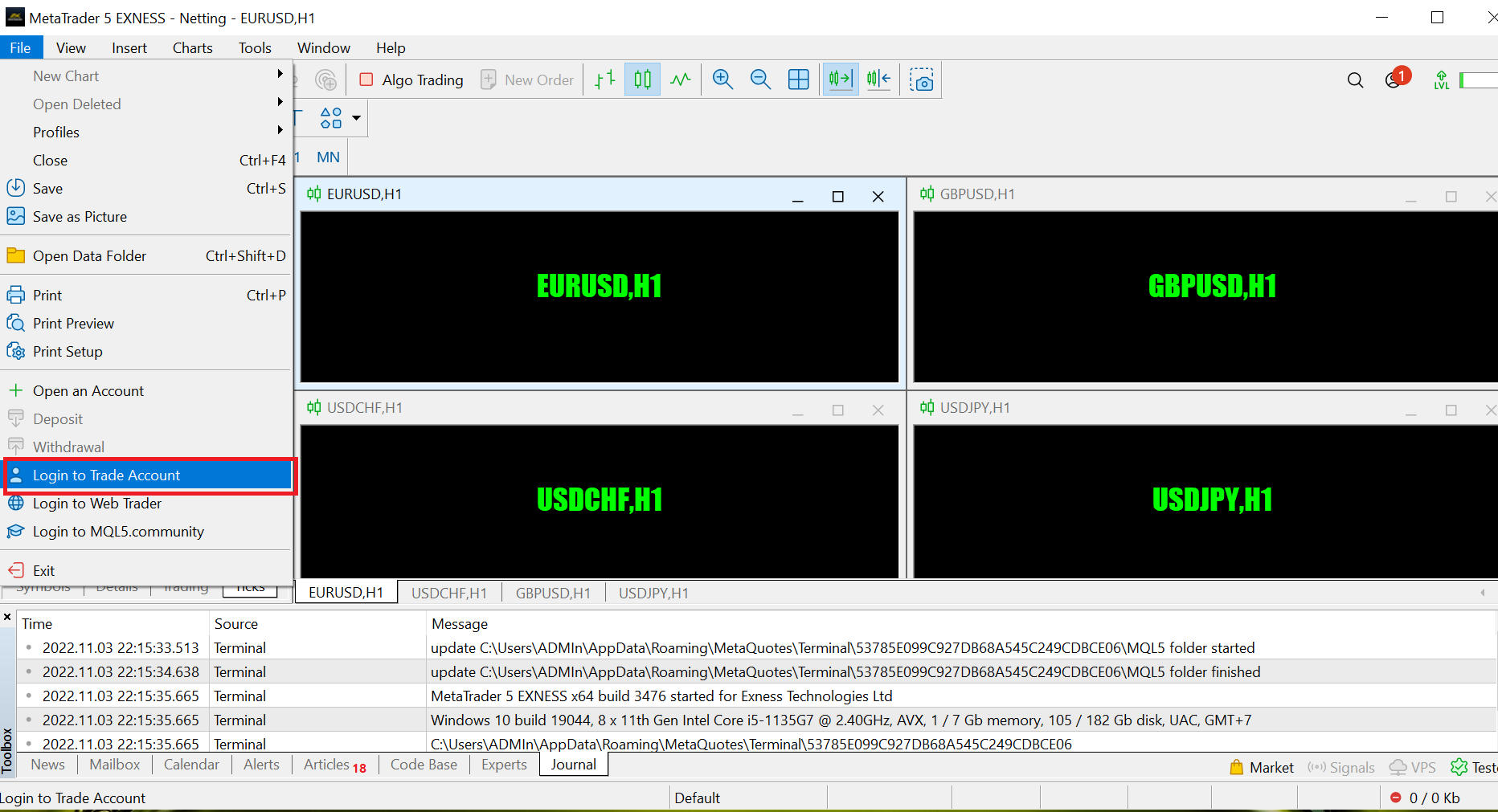The width and height of the screenshot is (1498, 812).
Task: Switch to the USDJPY,H1 chart tab
Action: (653, 593)
